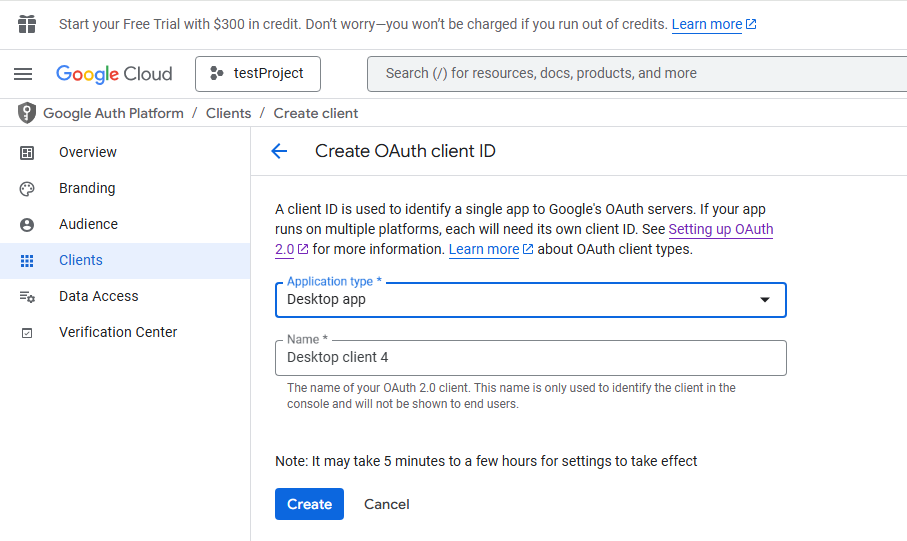Open the Verification Center menu item
907x541 pixels.
tap(125, 332)
